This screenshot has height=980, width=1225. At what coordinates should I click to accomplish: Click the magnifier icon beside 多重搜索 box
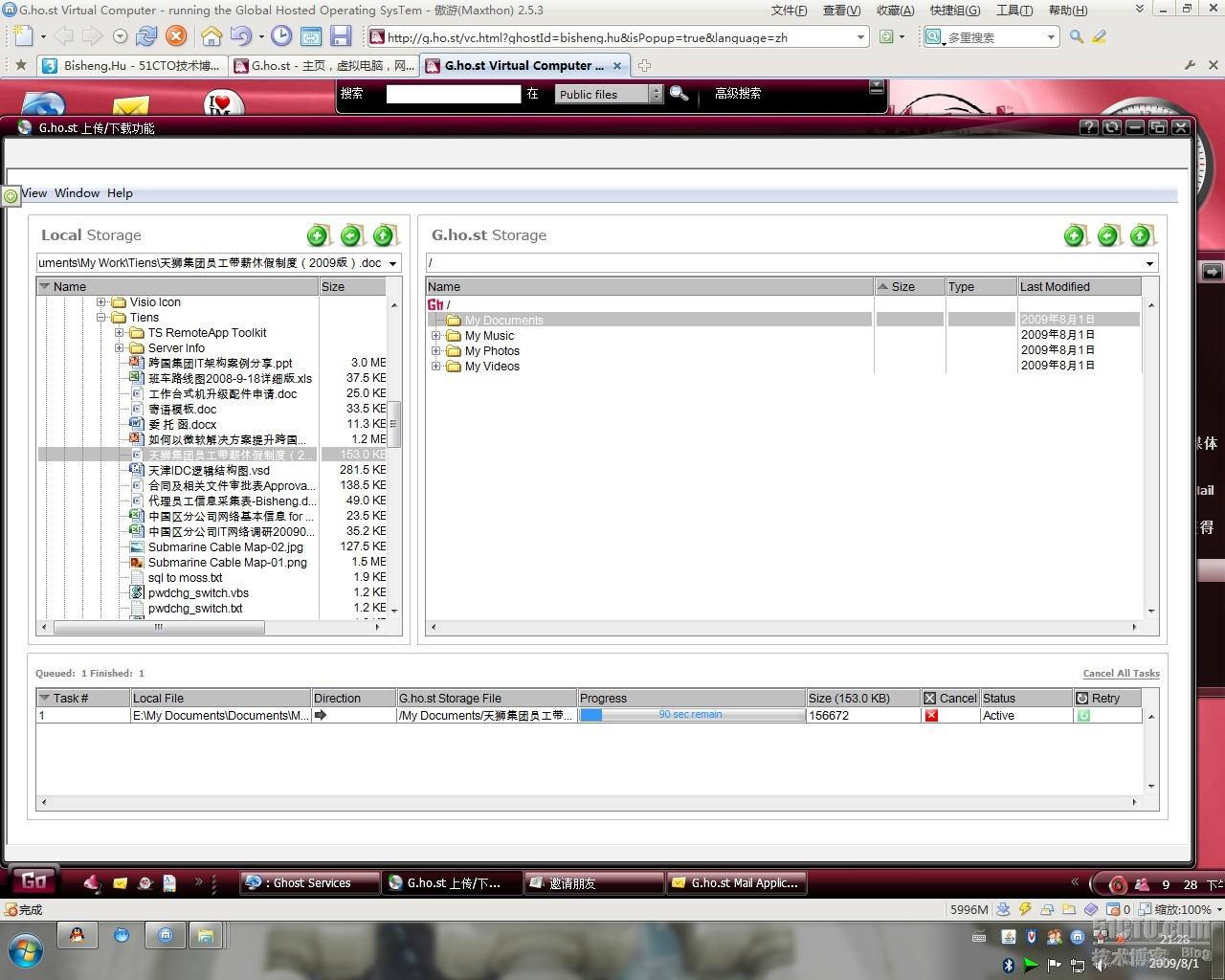click(x=1077, y=36)
